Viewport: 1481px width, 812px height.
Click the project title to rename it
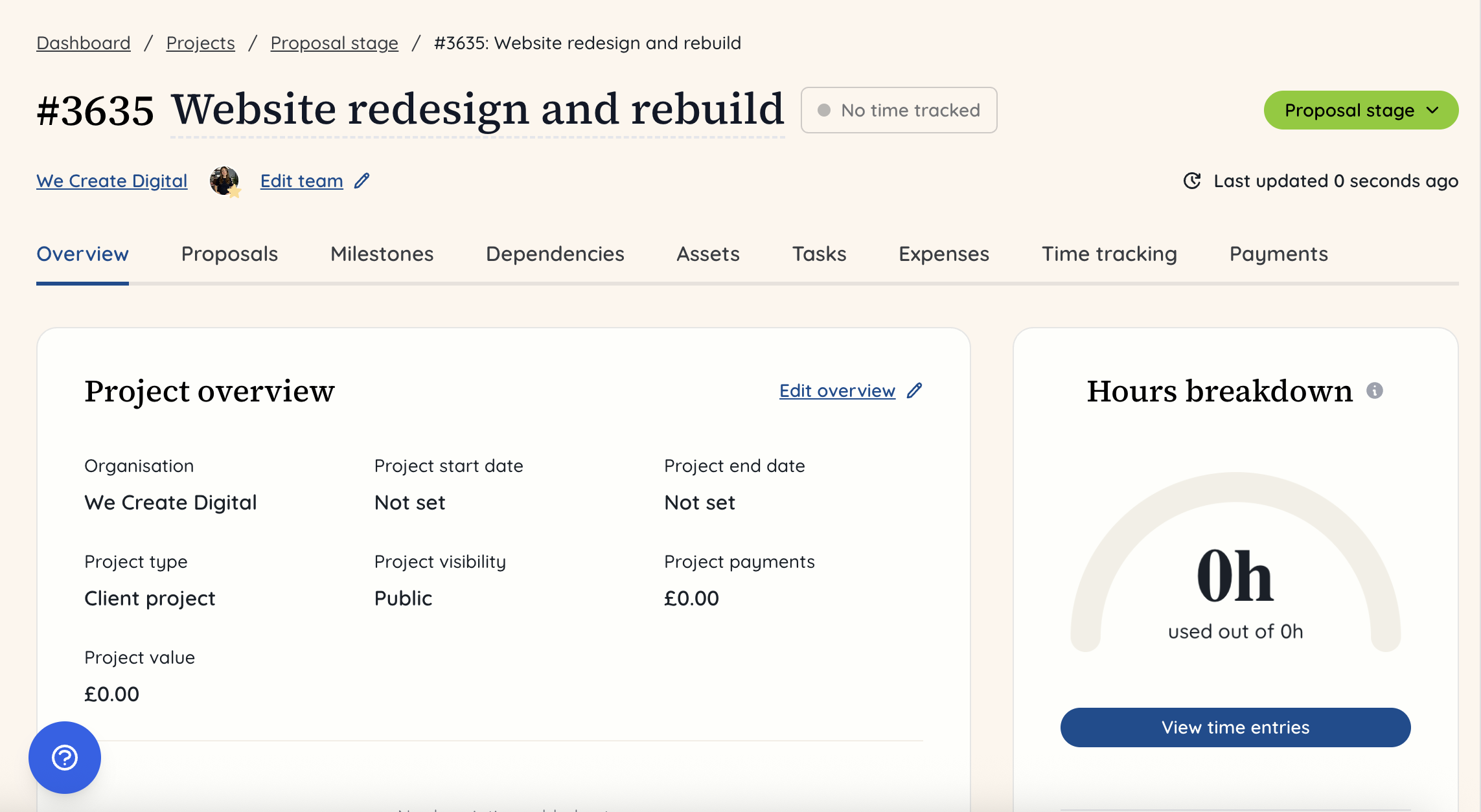(x=477, y=109)
